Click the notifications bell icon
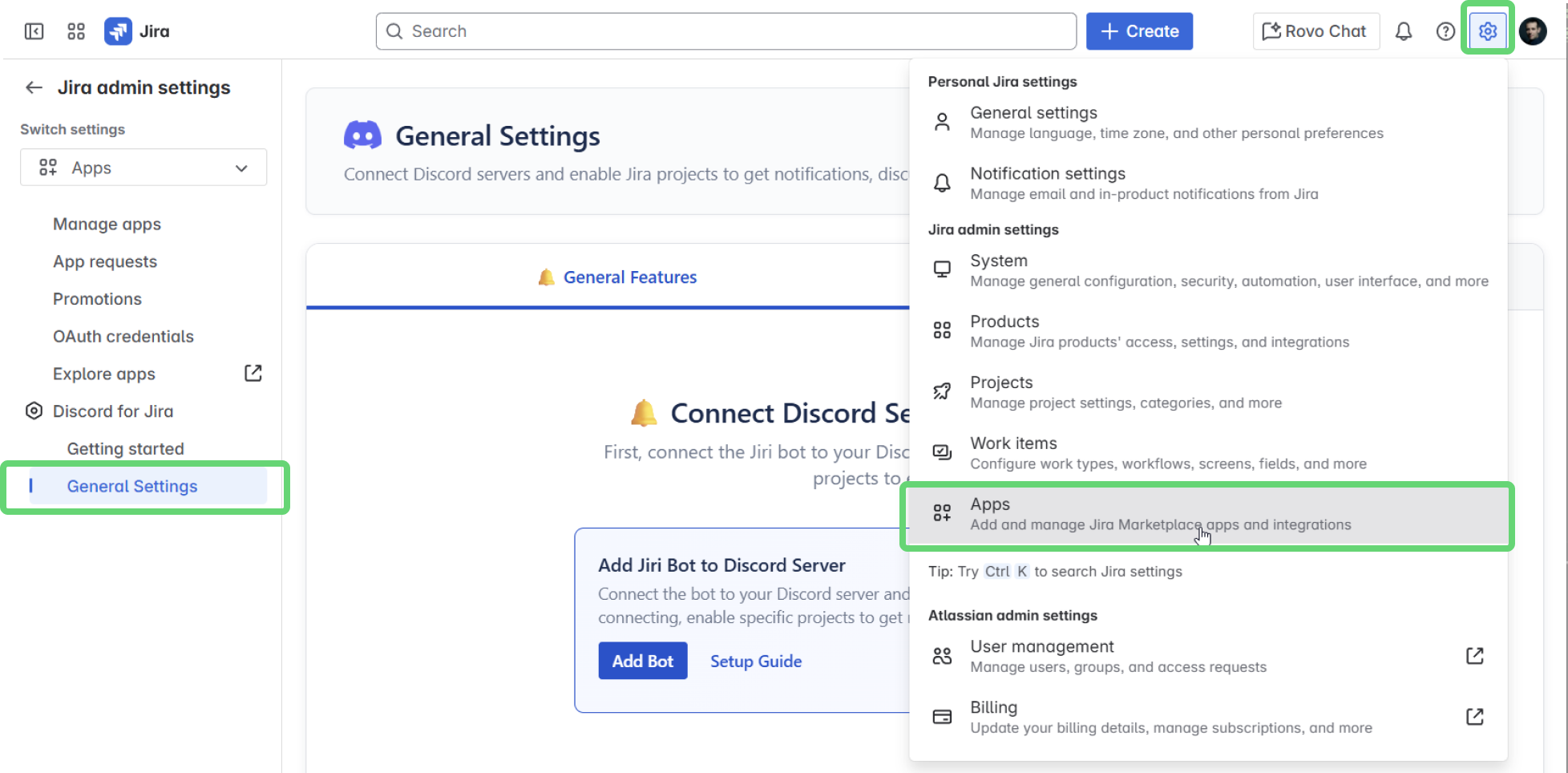This screenshot has height=773, width=1568. 1404,30
